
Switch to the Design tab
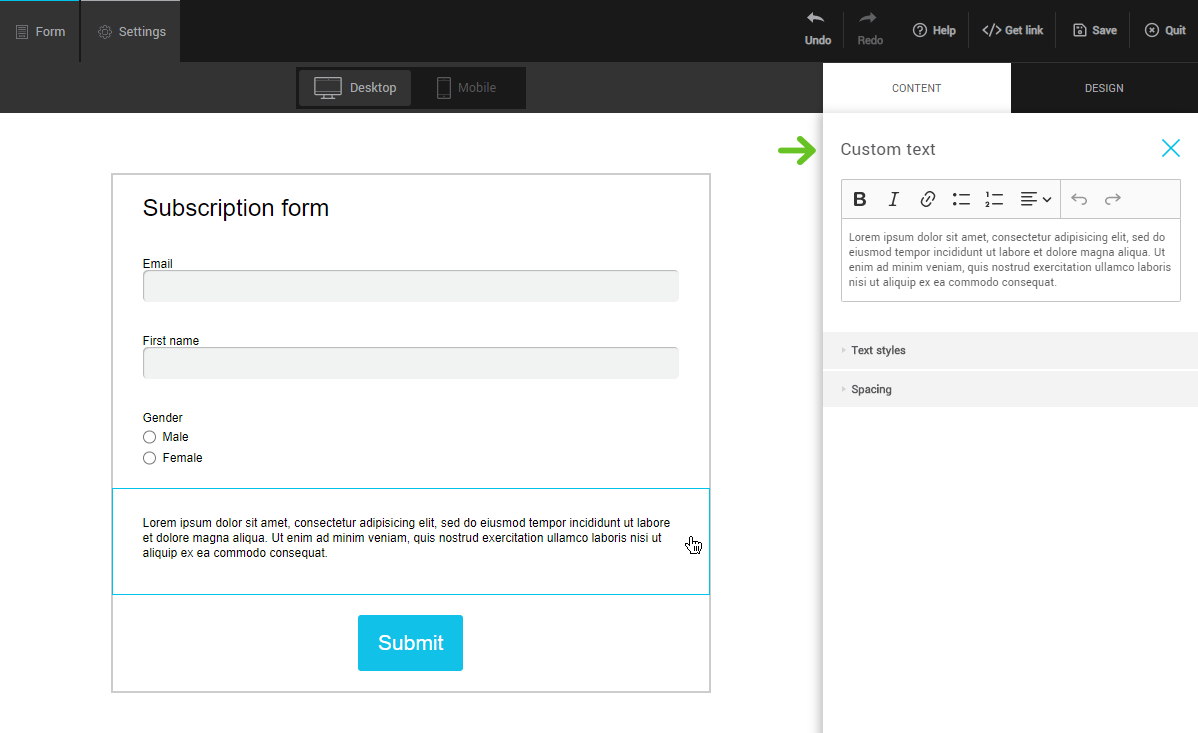[1104, 88]
